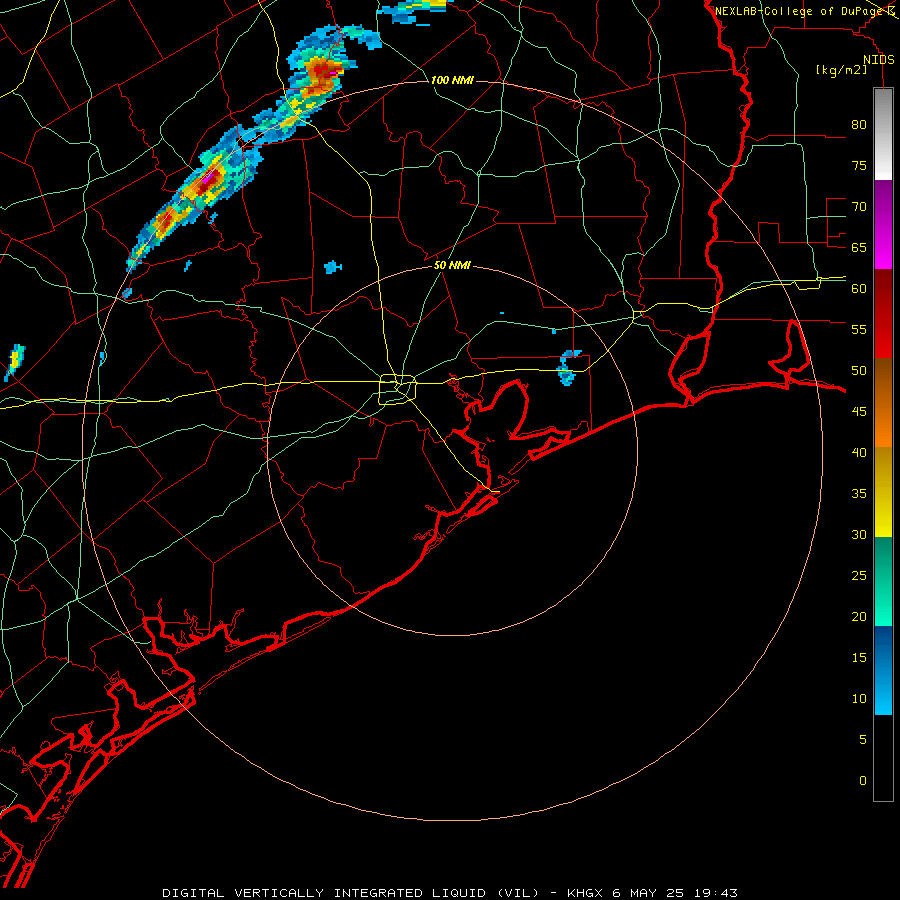Click the NIDS label above the legend

click(x=878, y=60)
